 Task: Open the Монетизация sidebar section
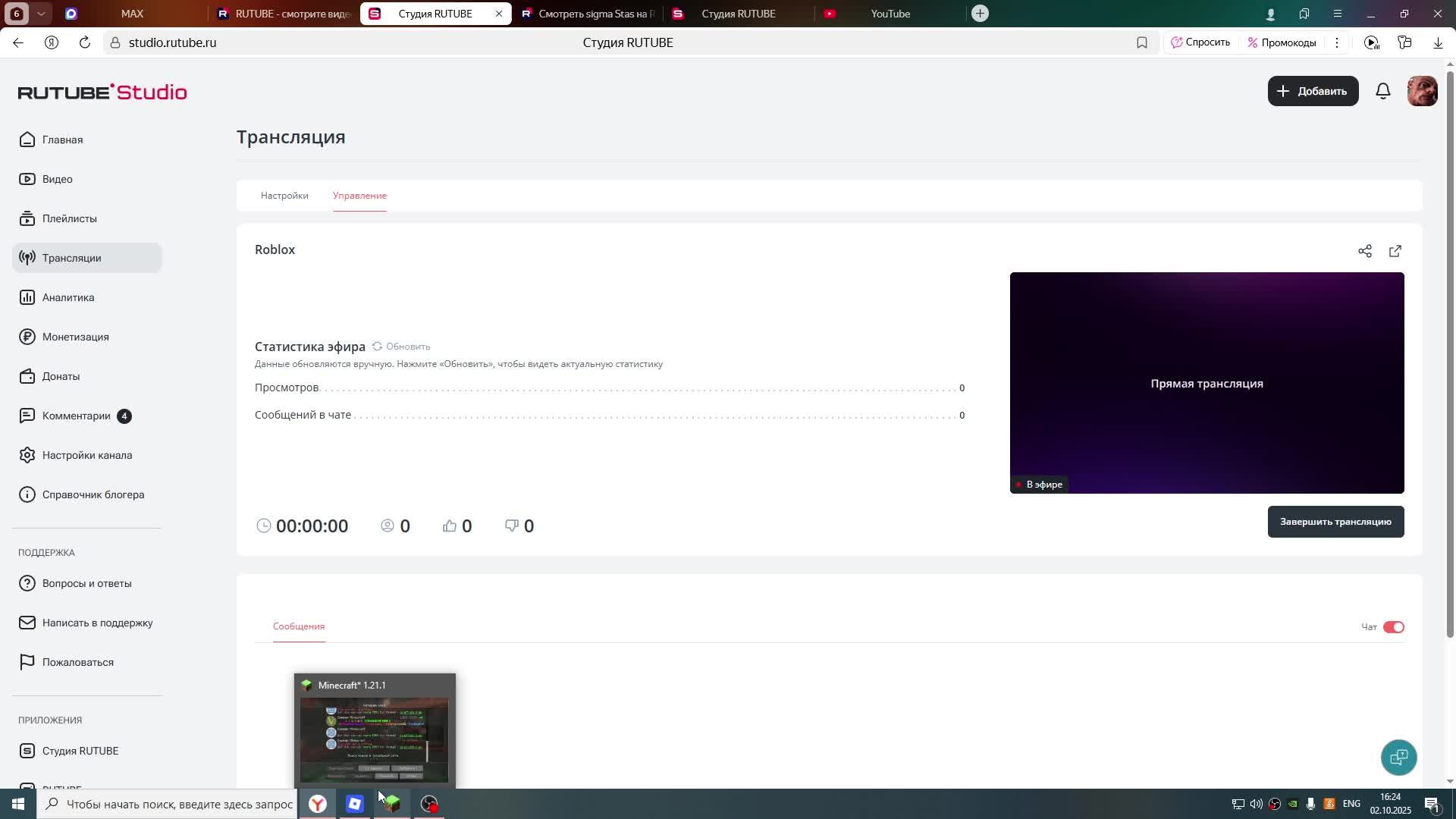tap(75, 337)
